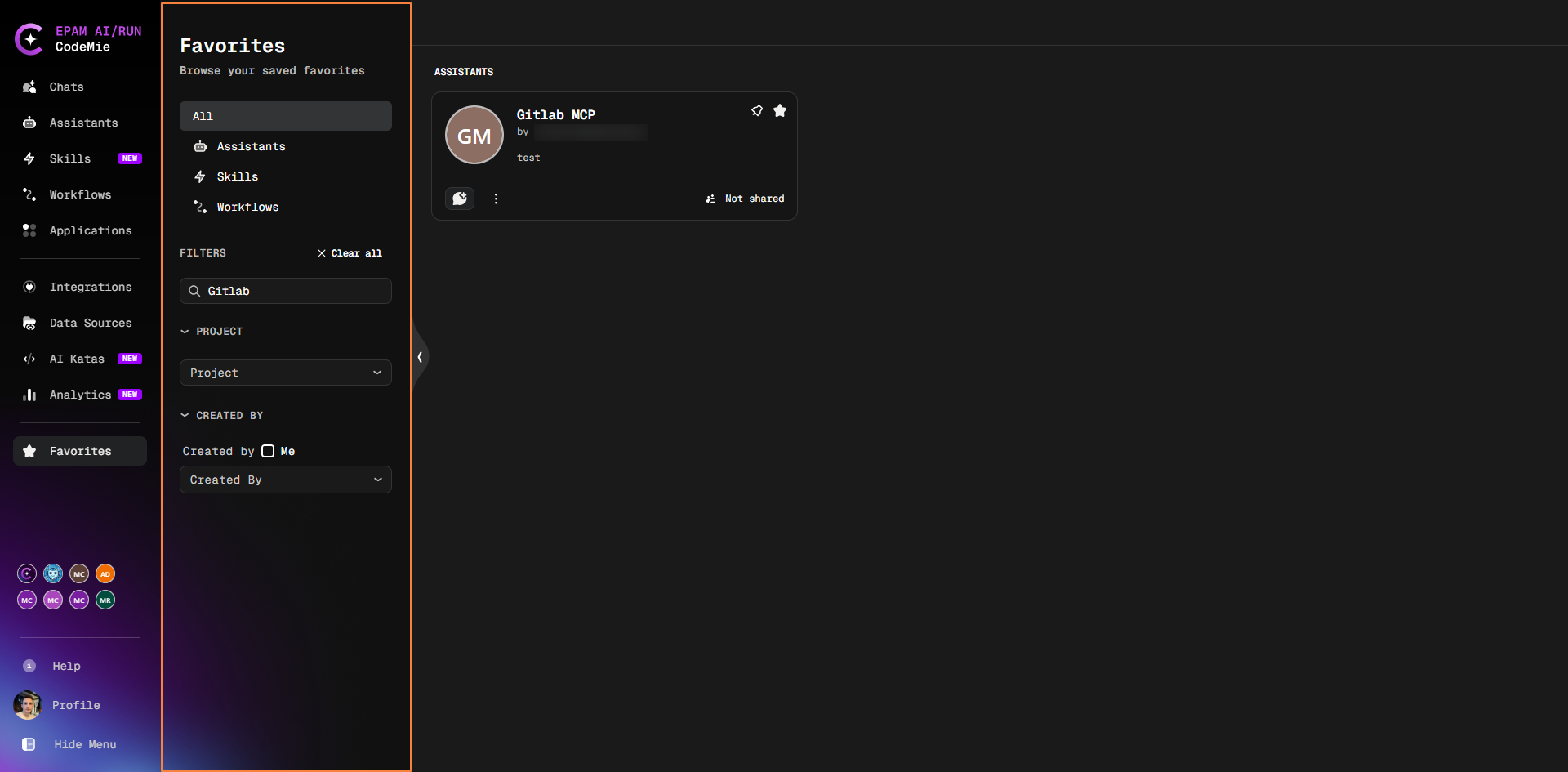Click the magnifier icon in the filter search
The height and width of the screenshot is (772, 1568).
tap(194, 291)
